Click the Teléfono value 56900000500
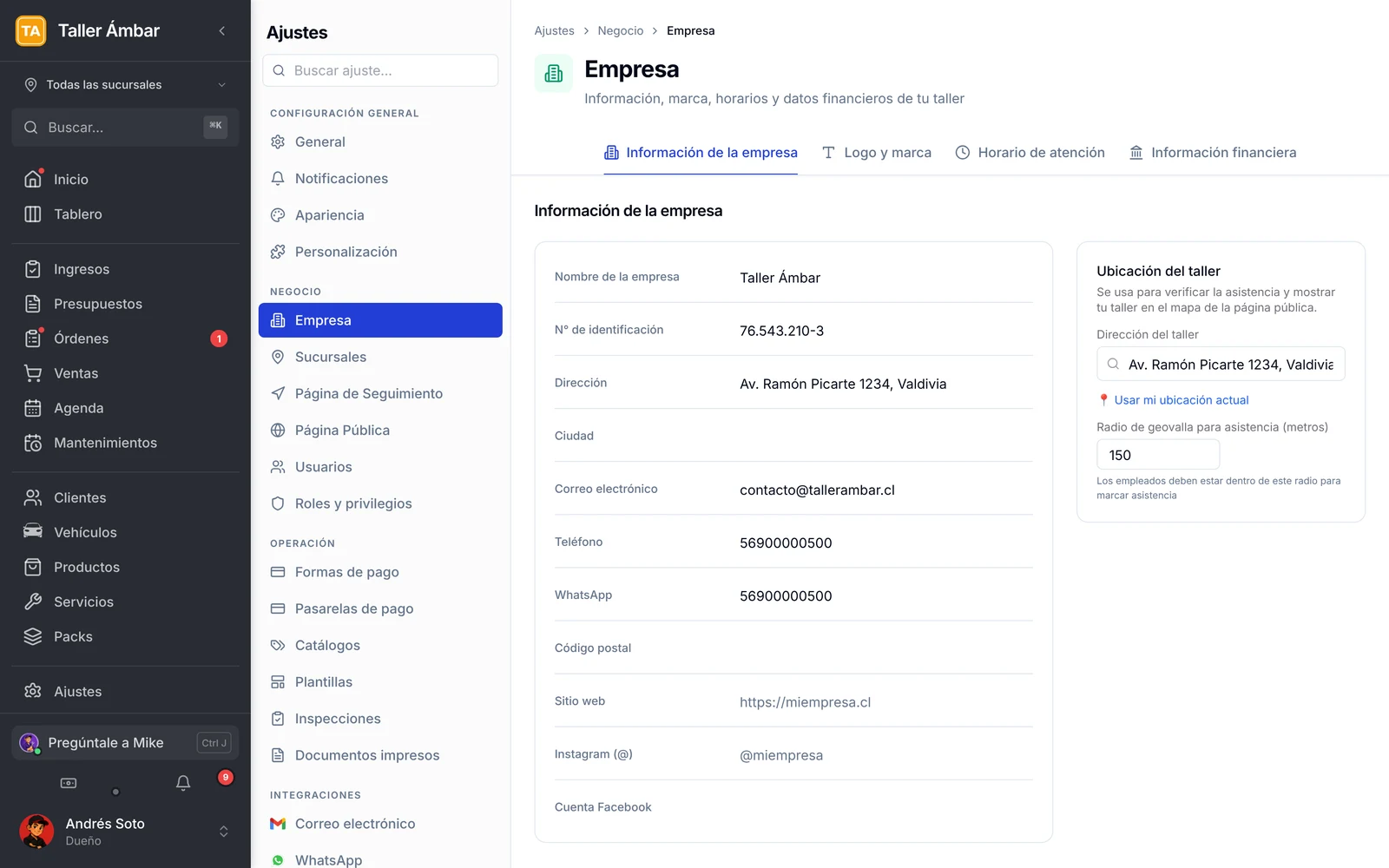This screenshot has width=1389, height=868. [x=786, y=542]
